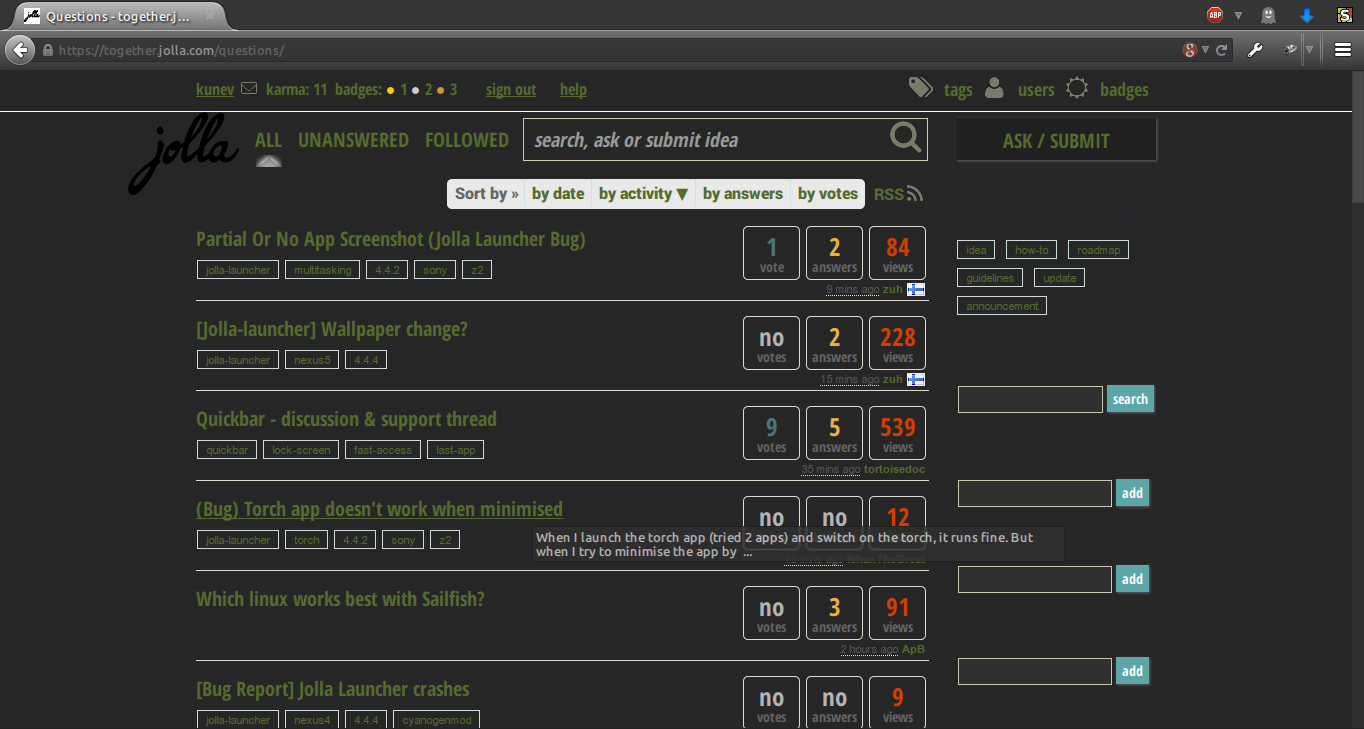Click the cyanogenmod tag

pyautogui.click(x=436, y=720)
